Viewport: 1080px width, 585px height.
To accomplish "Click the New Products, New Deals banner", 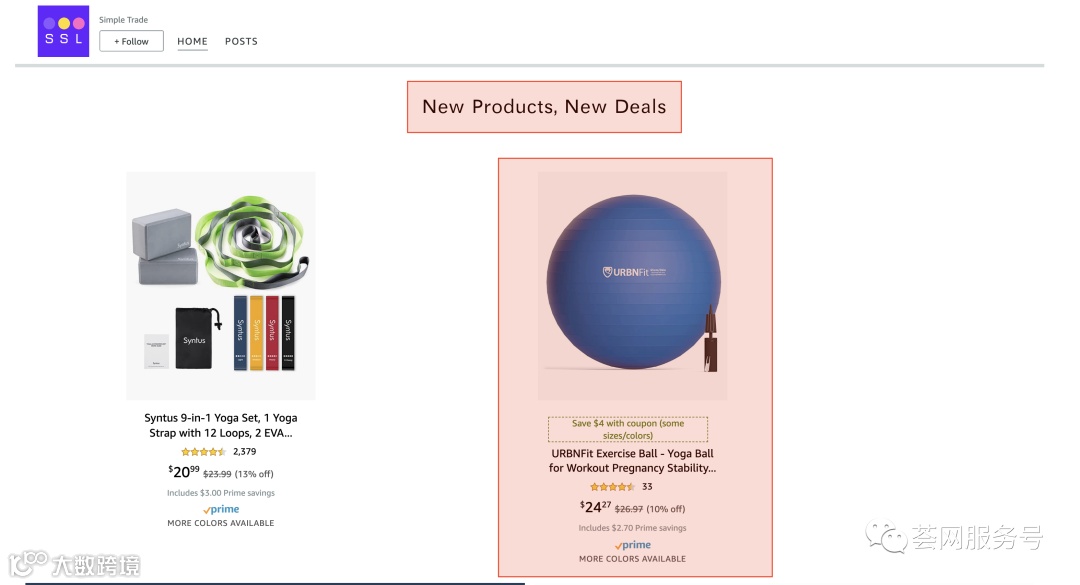I will 544,107.
